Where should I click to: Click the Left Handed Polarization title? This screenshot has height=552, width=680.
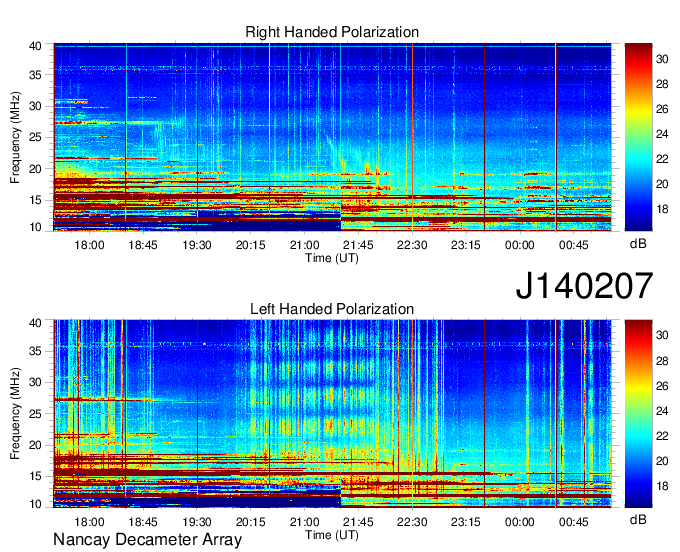[332, 309]
